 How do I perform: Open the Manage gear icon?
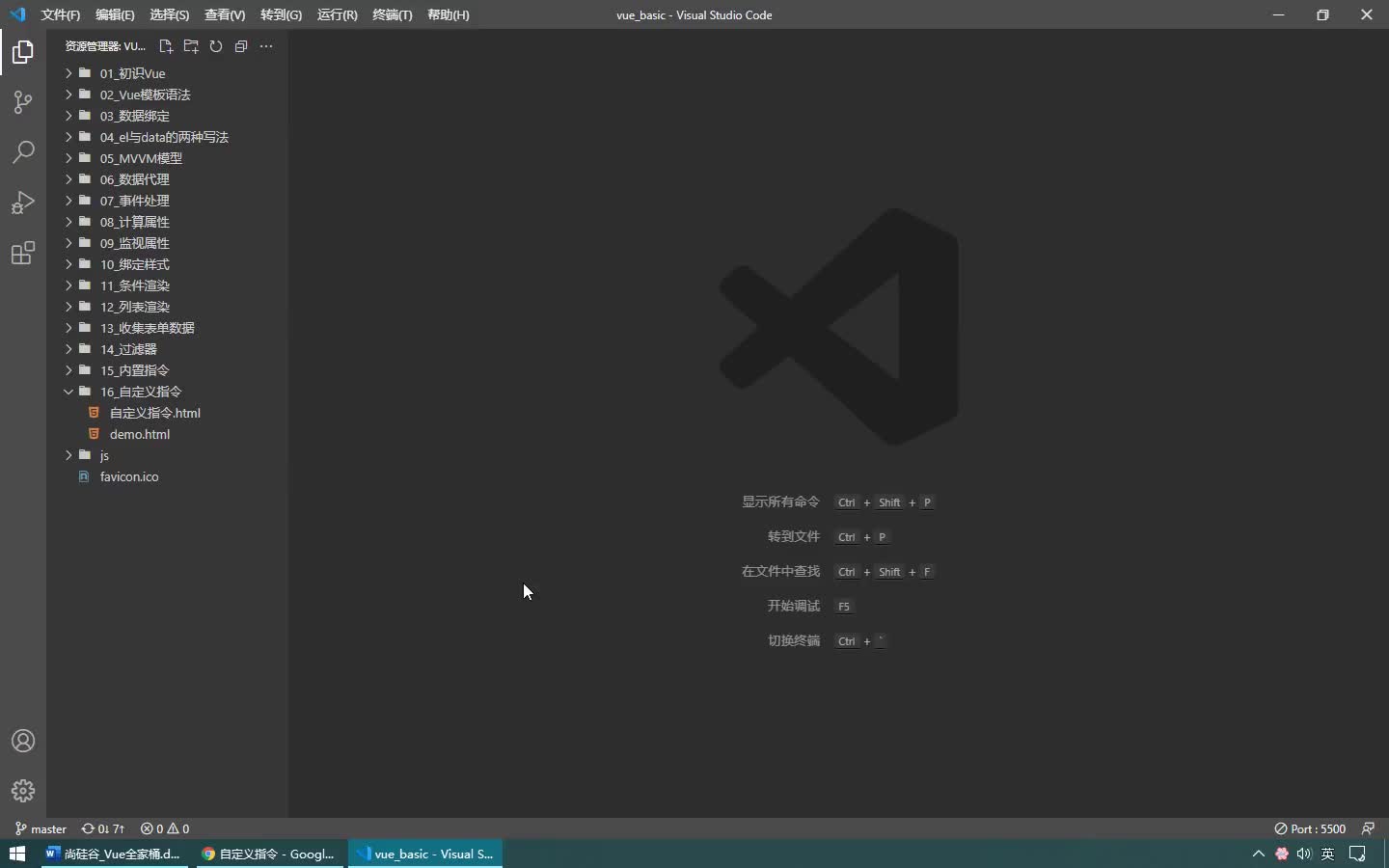[23, 791]
